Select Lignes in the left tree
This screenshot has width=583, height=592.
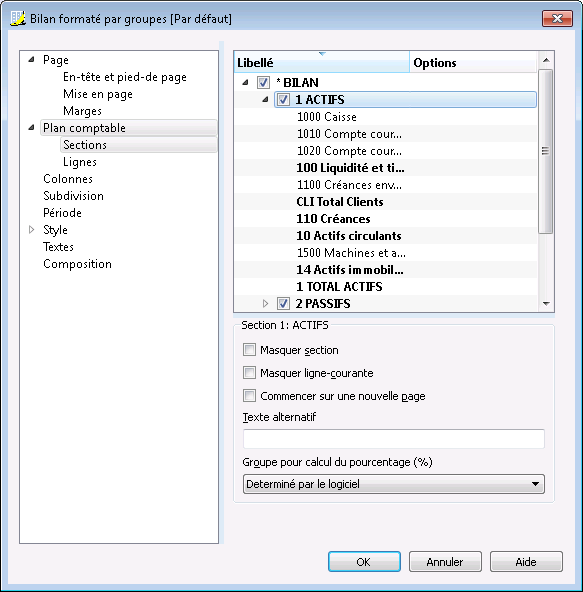80,162
